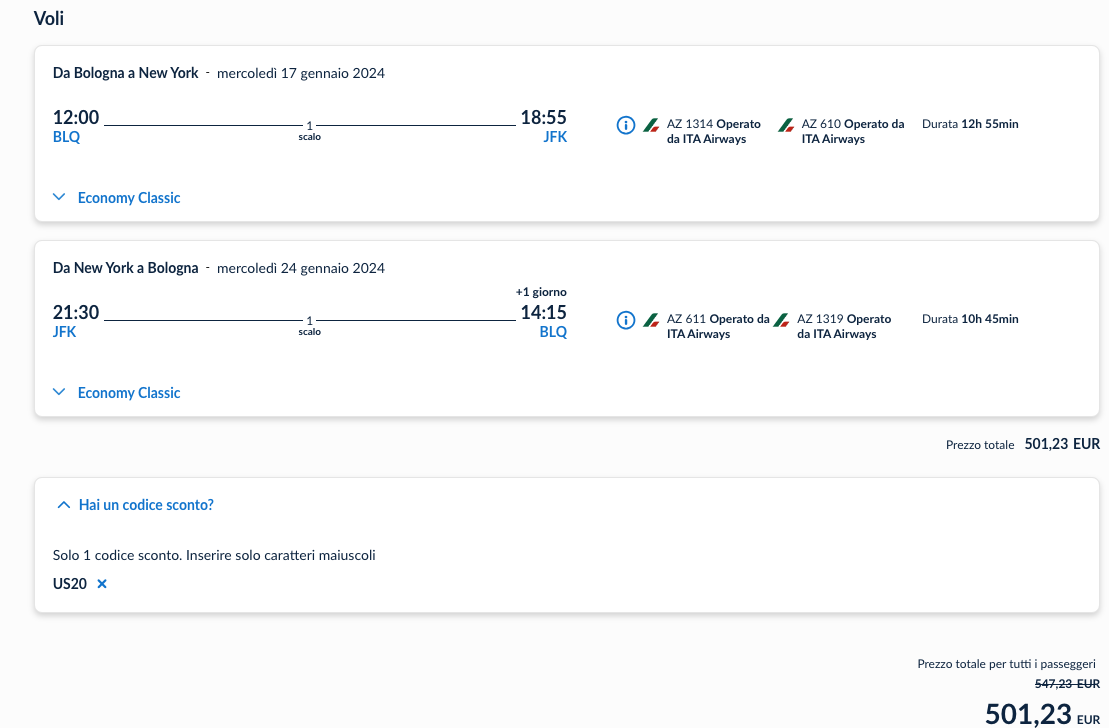The width and height of the screenshot is (1109, 728).
Task: Click the BLQ departure airport link
Action: [66, 138]
